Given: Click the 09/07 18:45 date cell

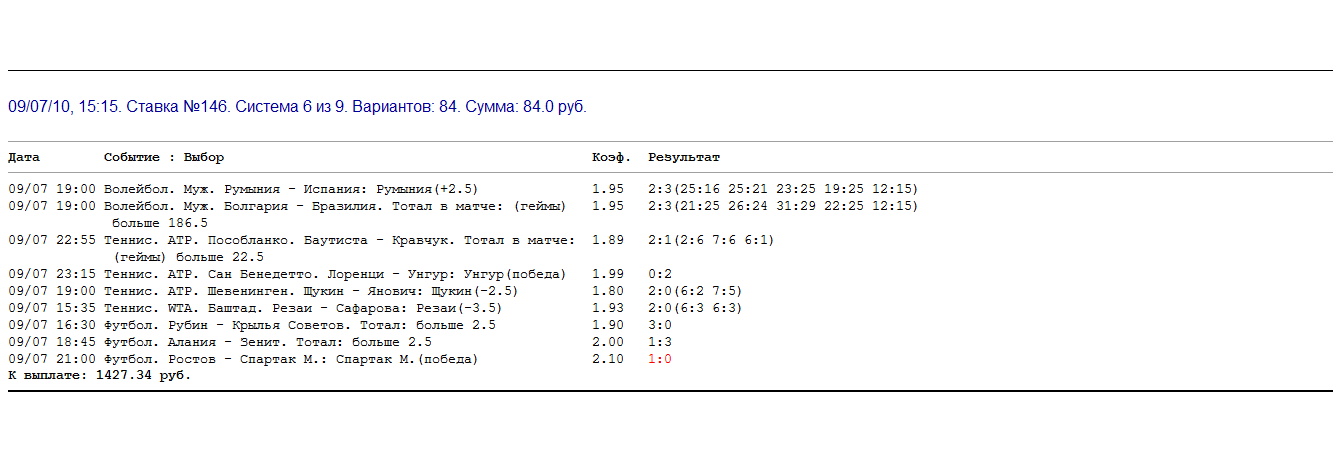Looking at the screenshot, I should [52, 342].
